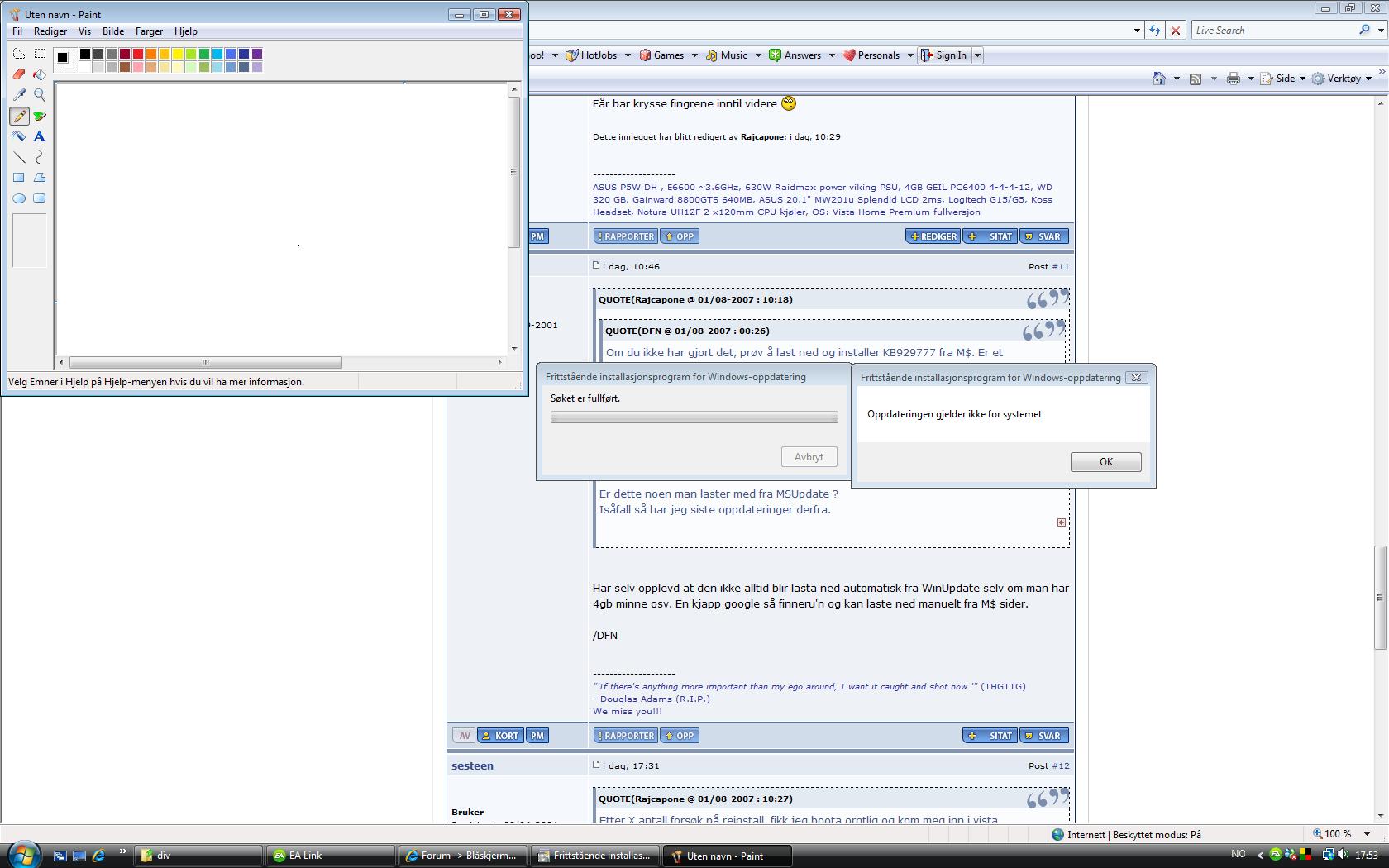Open the Farger menu in Paint
Viewport: 1389px width, 868px height.
click(x=149, y=31)
